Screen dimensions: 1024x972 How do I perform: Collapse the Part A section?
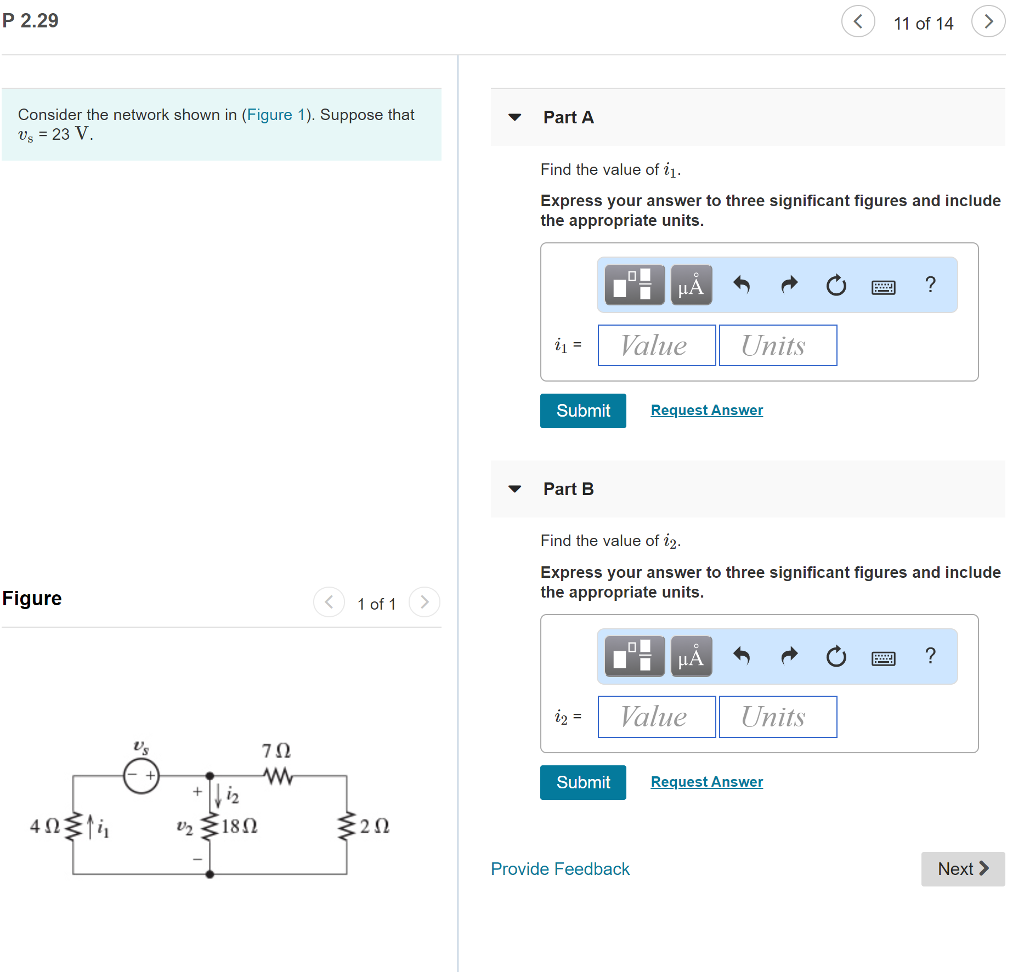[514, 117]
